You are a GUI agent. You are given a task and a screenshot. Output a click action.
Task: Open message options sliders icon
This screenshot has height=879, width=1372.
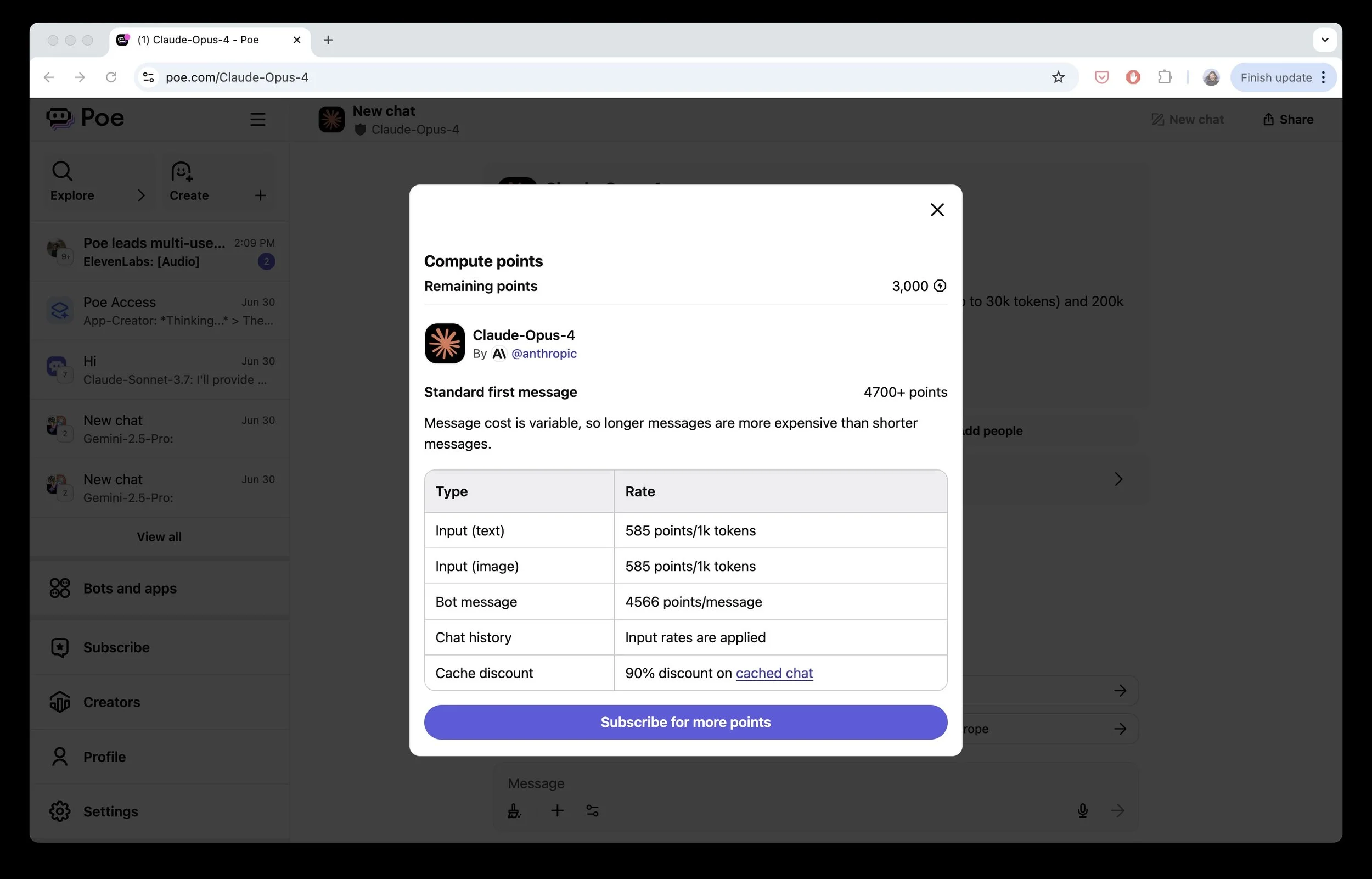pyautogui.click(x=592, y=810)
